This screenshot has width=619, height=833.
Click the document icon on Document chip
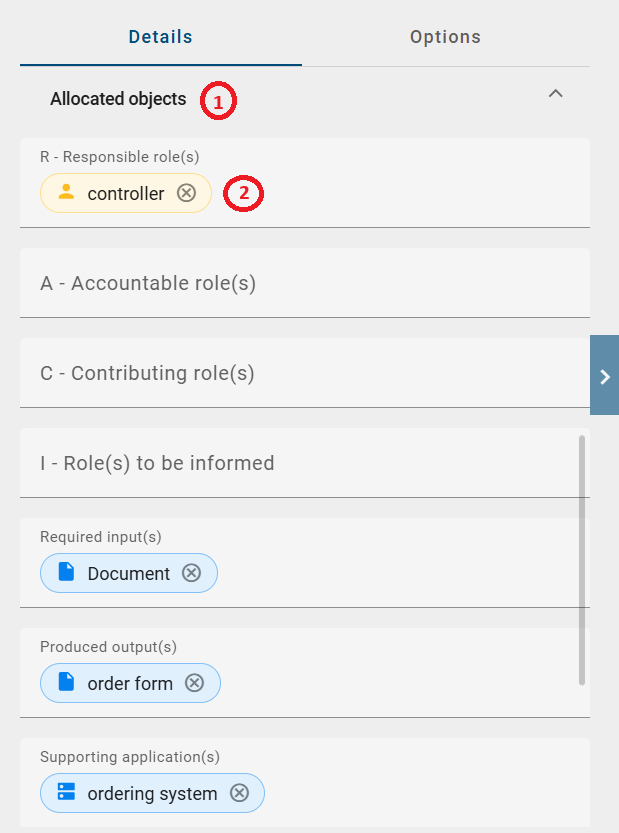coord(65,572)
